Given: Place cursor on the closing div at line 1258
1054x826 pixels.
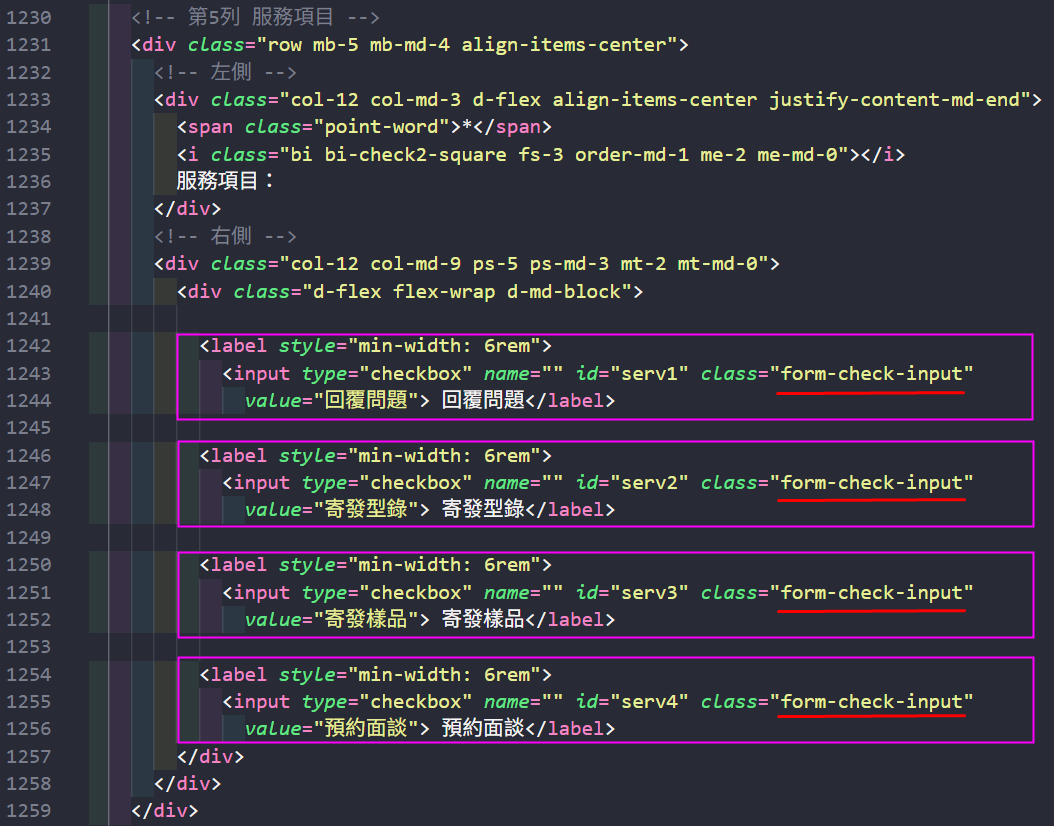Looking at the screenshot, I should [x=187, y=784].
